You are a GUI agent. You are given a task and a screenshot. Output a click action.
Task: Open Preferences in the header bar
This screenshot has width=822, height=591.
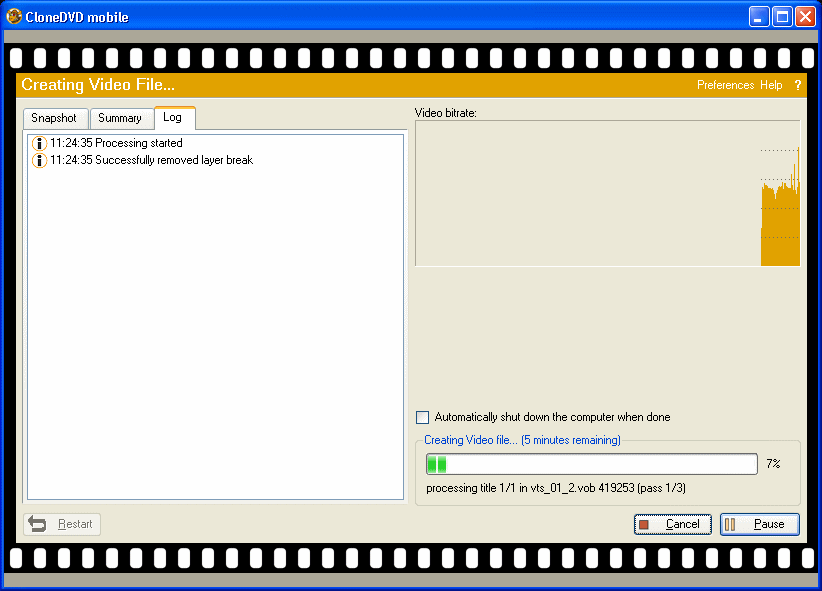[x=725, y=85]
